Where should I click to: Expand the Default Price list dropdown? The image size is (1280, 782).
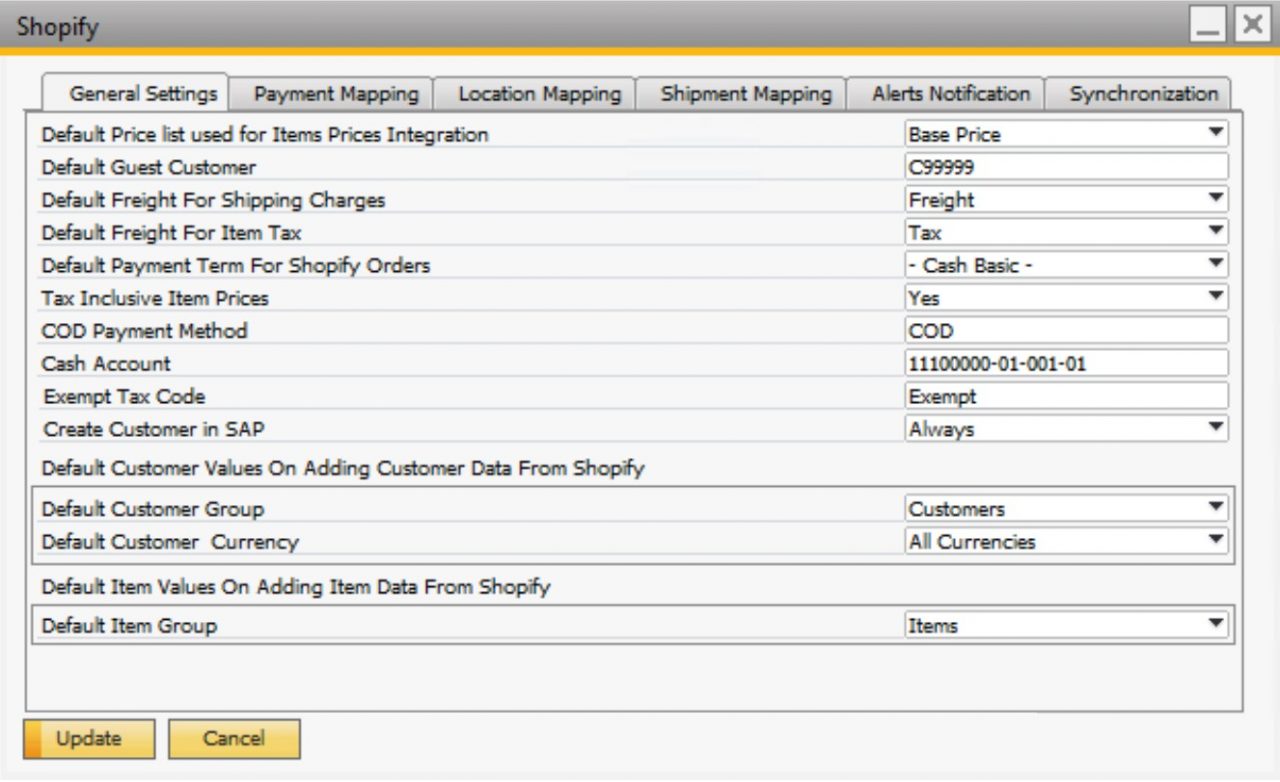[x=1216, y=133]
